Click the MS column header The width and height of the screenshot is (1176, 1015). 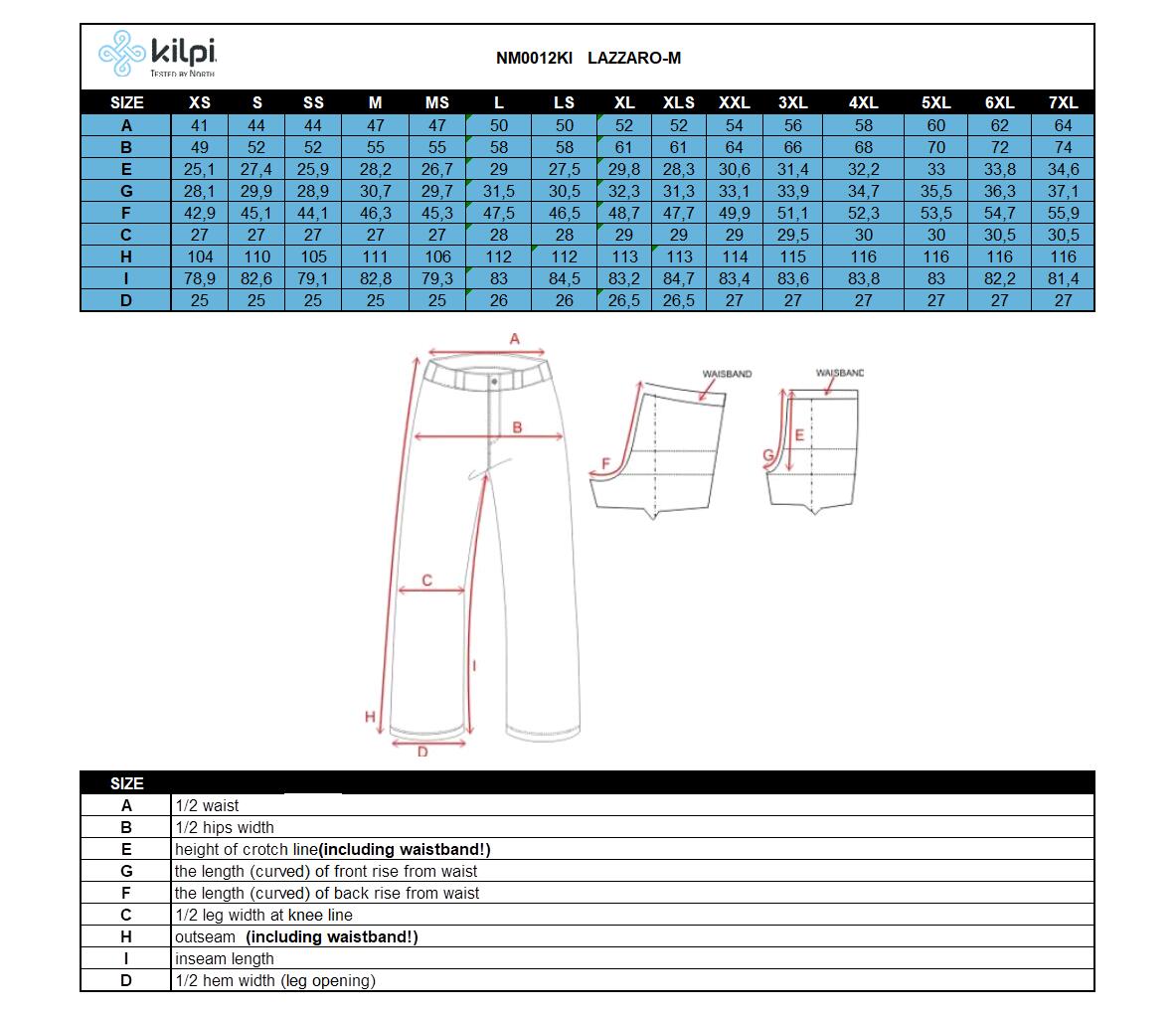pyautogui.click(x=436, y=102)
